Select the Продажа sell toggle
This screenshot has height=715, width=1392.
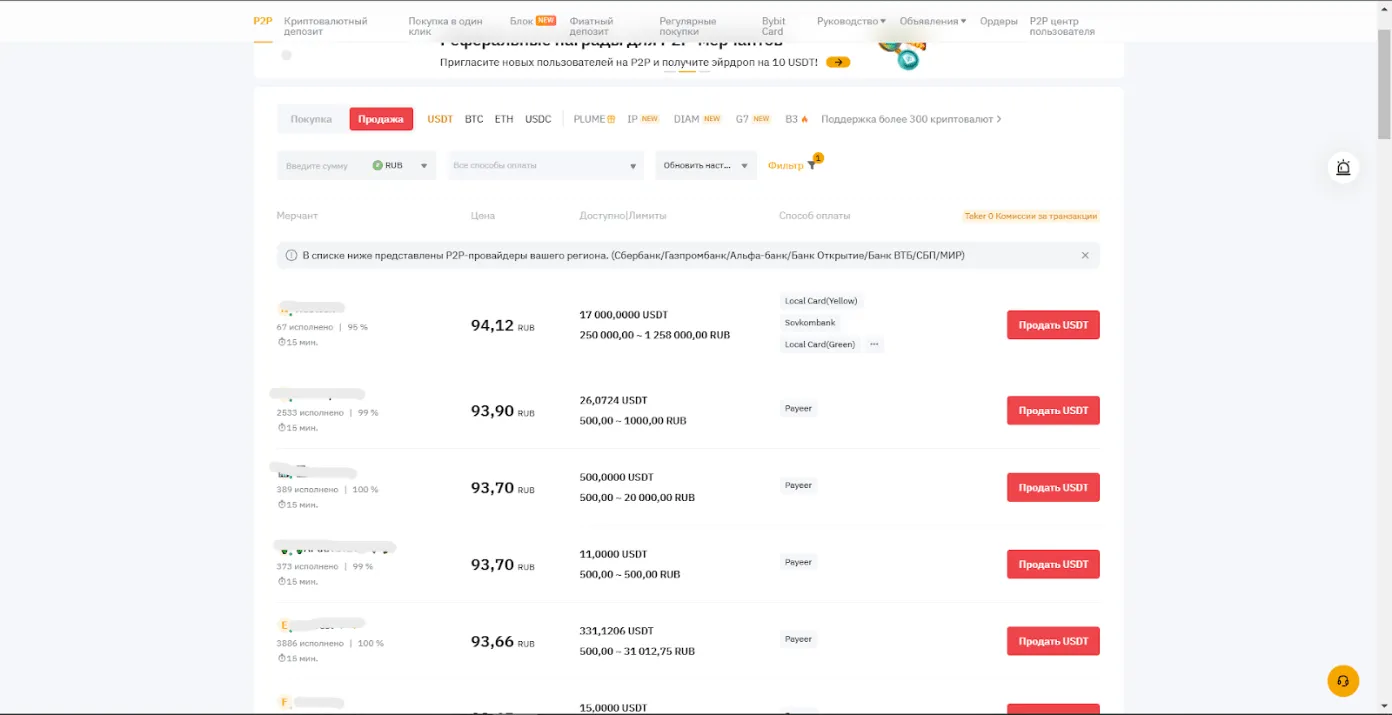pos(381,119)
